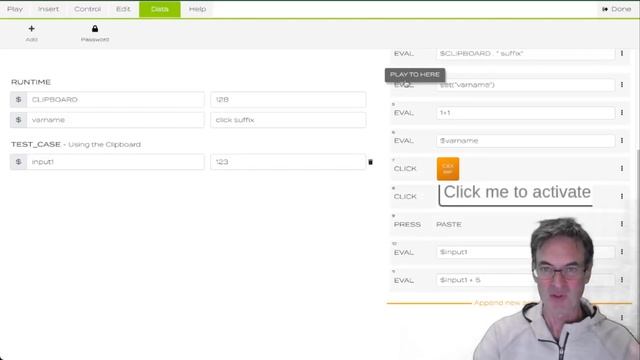
Task: Edit the set varname expression field
Action: tap(526, 85)
